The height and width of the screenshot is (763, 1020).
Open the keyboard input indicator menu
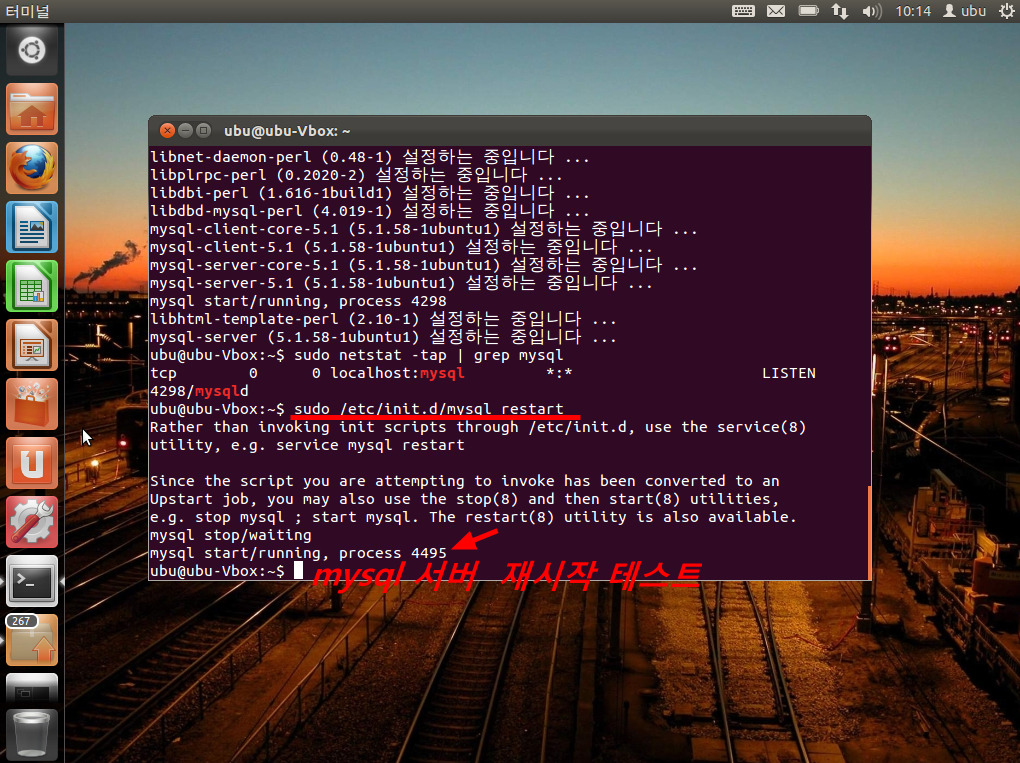[743, 11]
